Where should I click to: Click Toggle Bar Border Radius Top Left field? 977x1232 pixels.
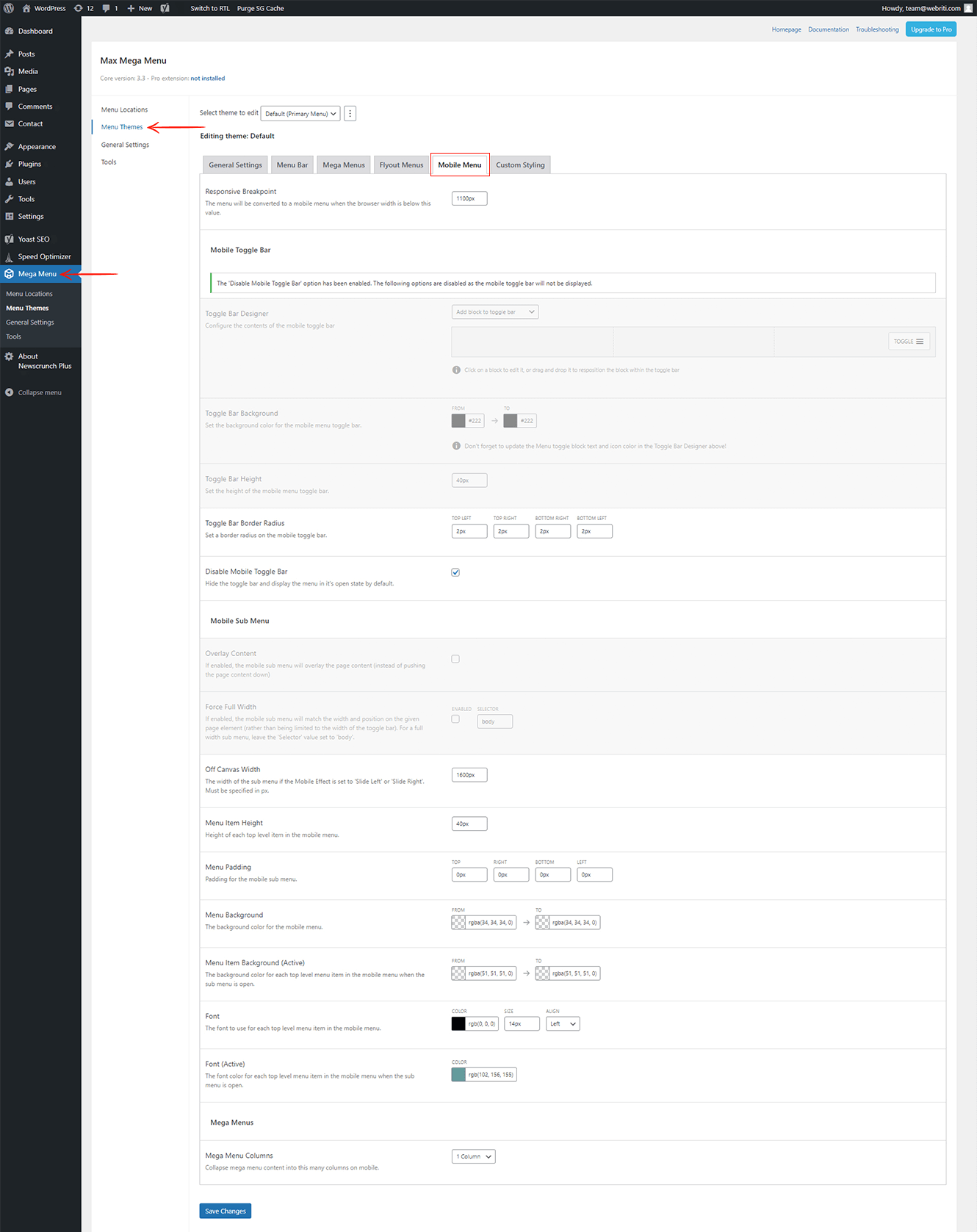point(469,531)
